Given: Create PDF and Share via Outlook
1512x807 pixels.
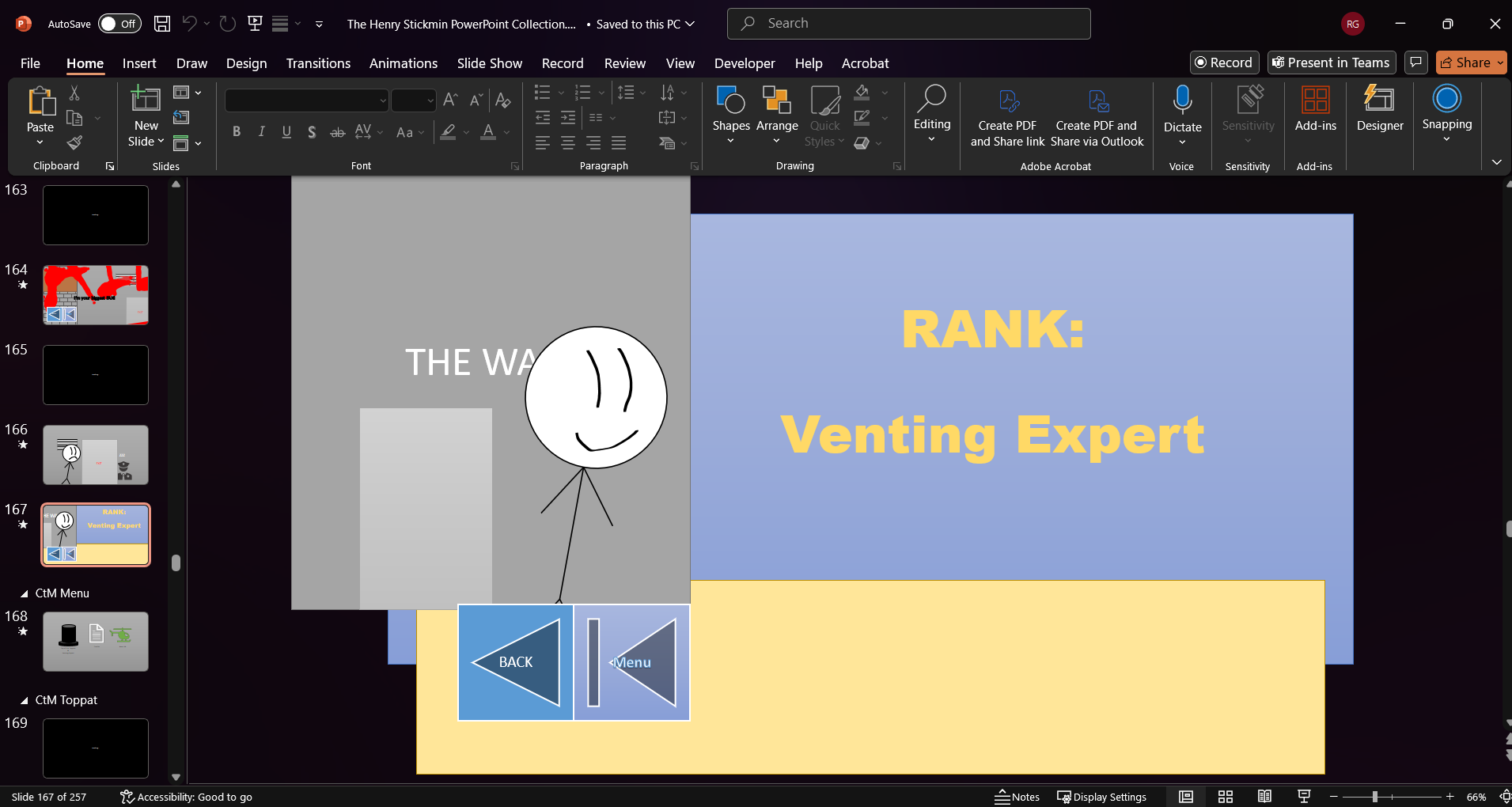Looking at the screenshot, I should [1097, 116].
